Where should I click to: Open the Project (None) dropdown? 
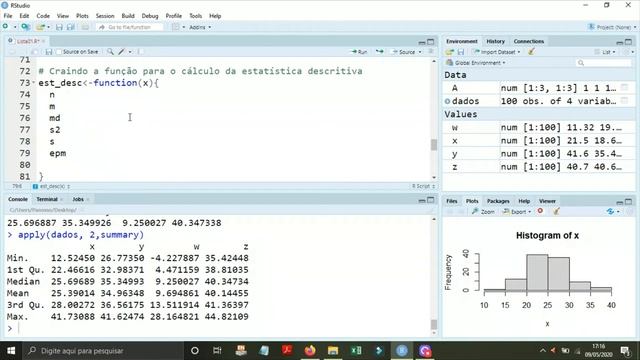point(612,27)
